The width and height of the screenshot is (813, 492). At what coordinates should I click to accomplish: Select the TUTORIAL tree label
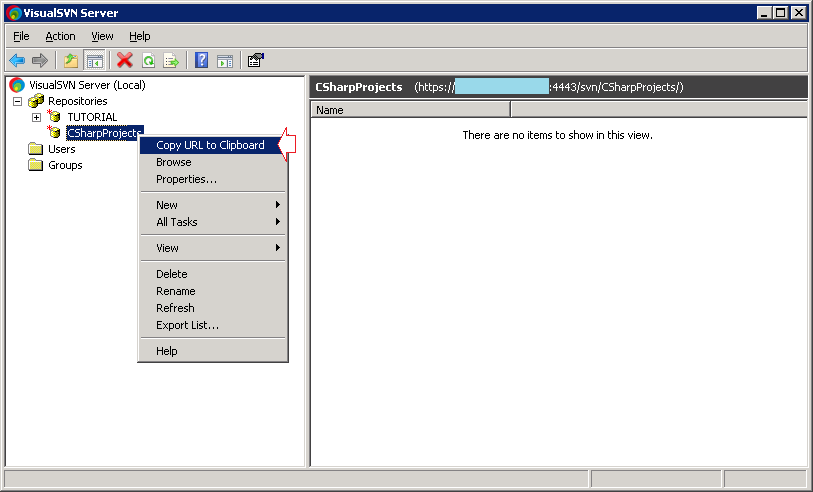92,117
